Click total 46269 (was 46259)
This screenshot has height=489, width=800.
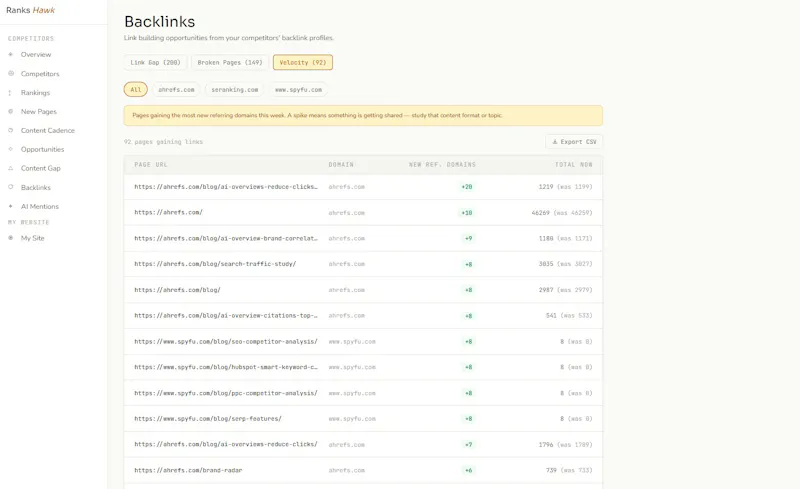(562, 213)
